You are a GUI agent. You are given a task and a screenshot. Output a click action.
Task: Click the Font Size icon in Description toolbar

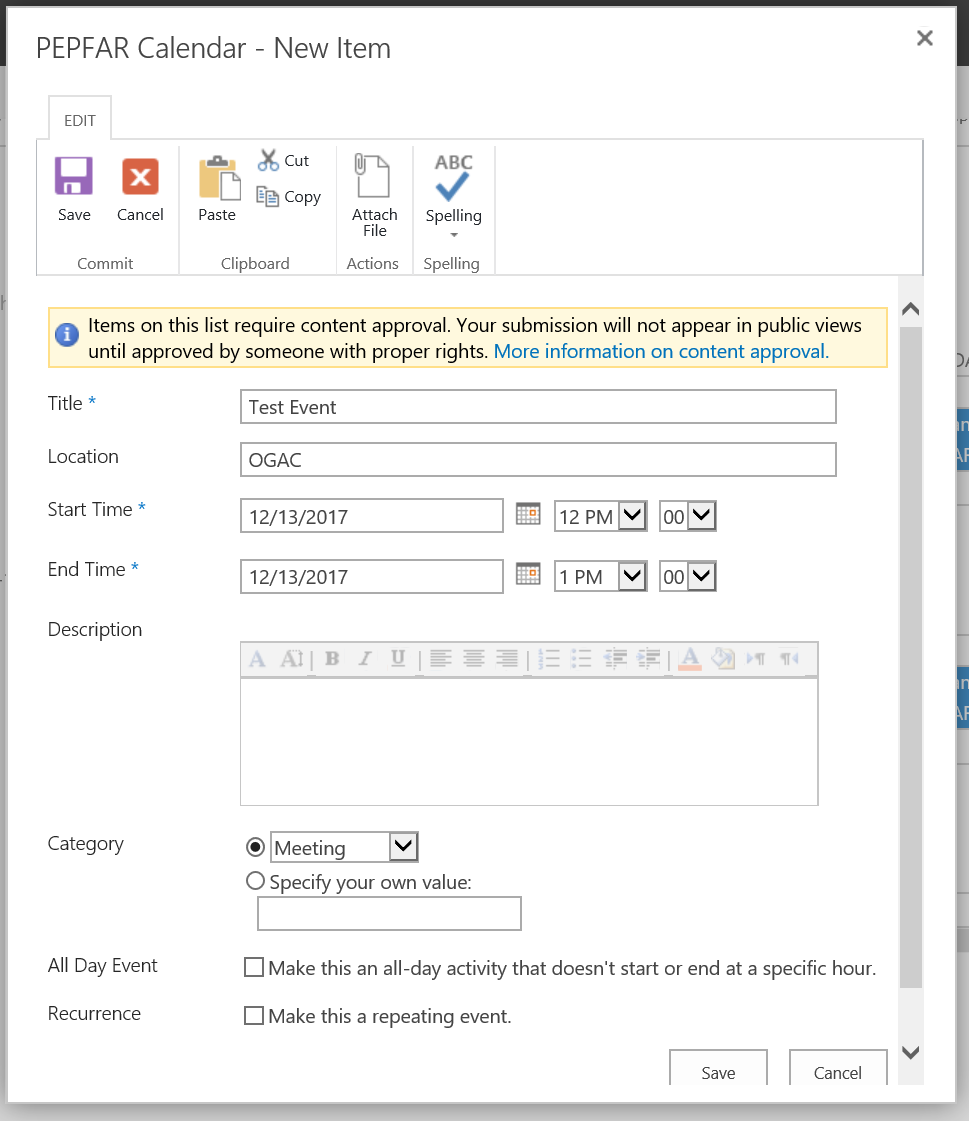(x=292, y=658)
